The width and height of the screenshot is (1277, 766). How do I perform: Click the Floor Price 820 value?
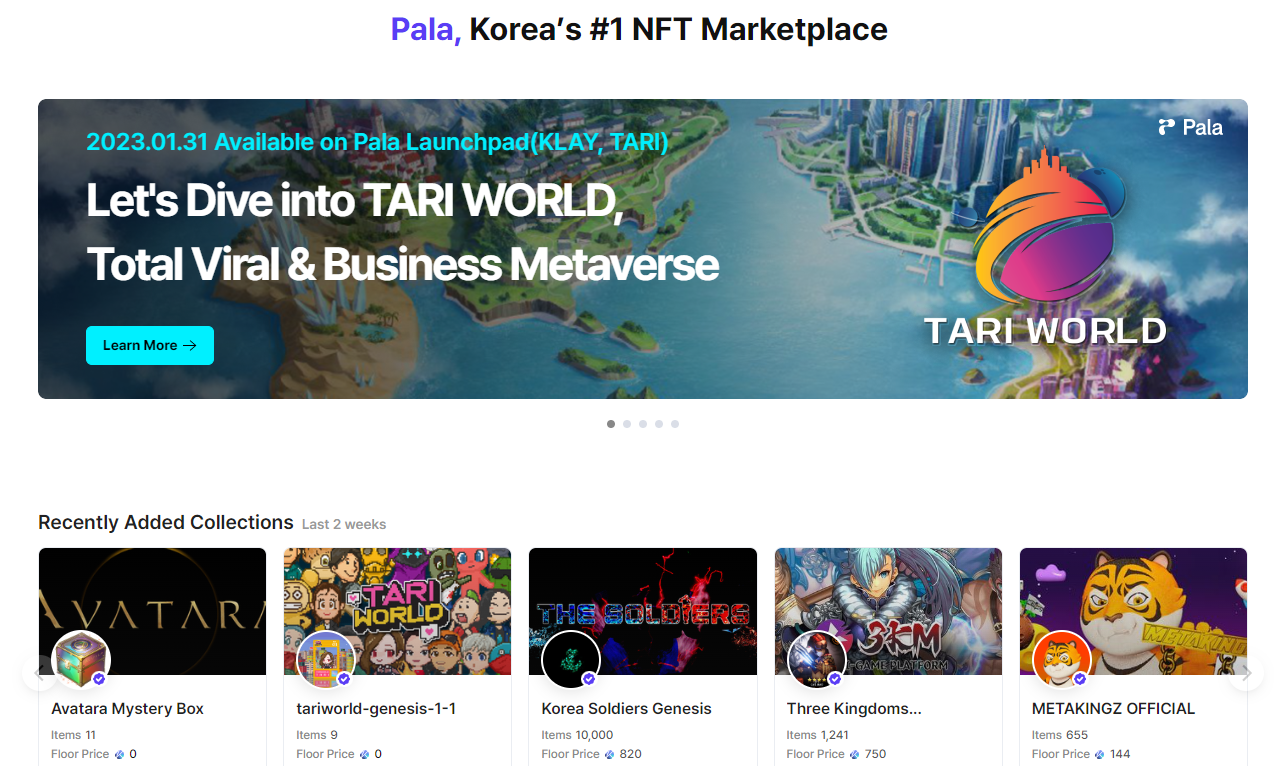(630, 754)
